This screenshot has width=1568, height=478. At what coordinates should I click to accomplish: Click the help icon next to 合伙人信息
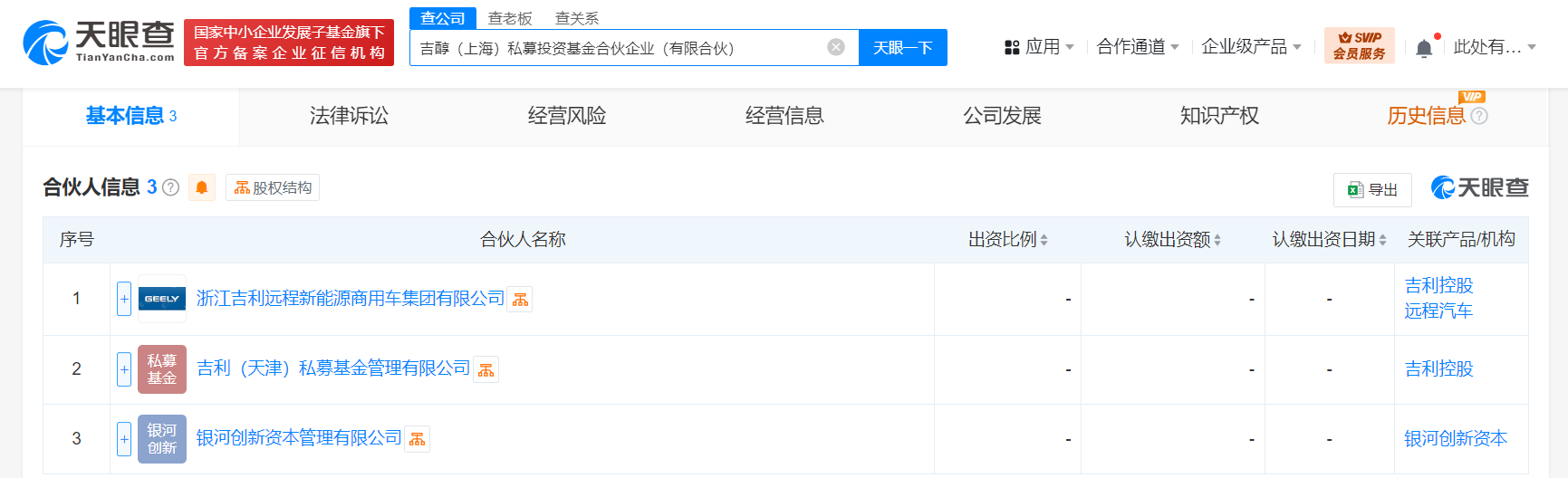point(170,187)
